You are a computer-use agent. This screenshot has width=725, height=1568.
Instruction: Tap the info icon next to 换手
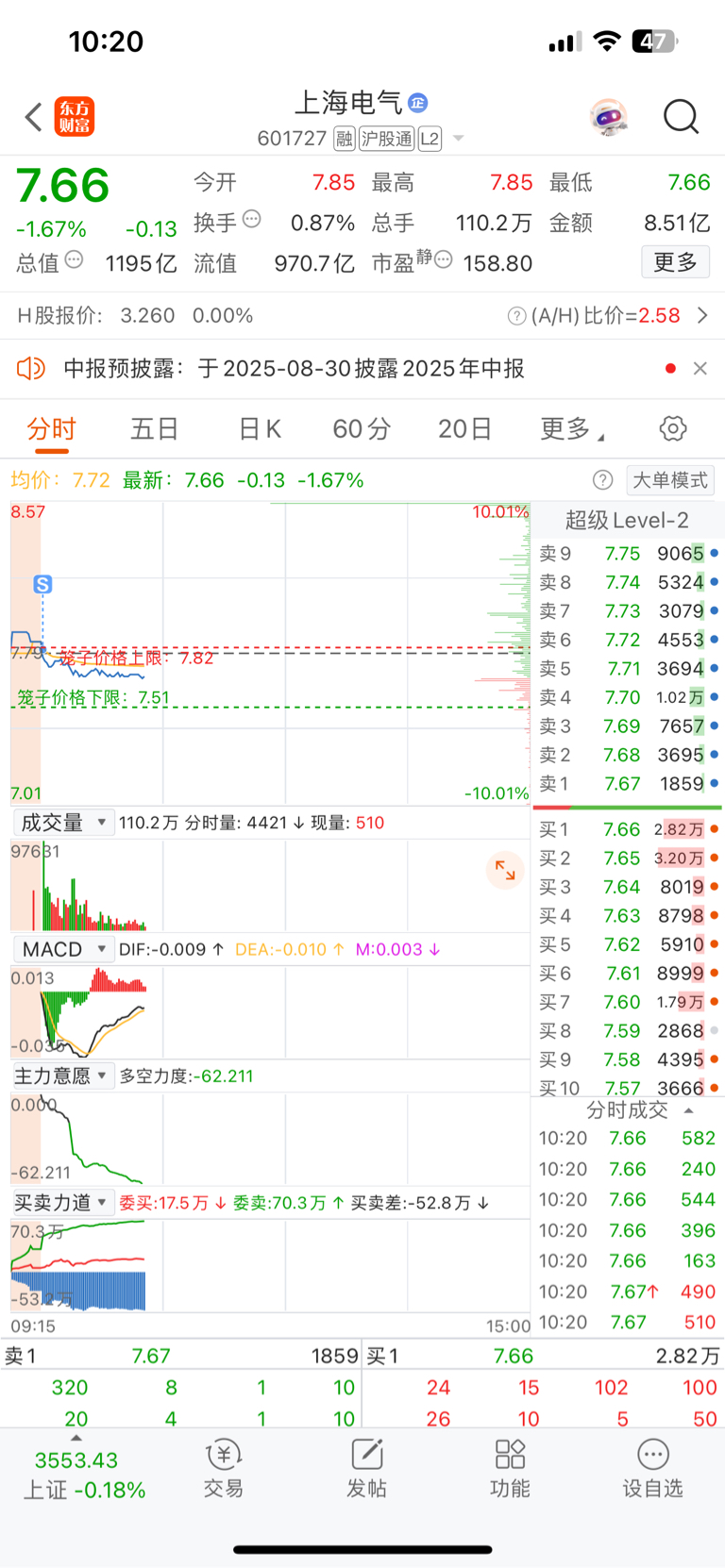click(252, 219)
